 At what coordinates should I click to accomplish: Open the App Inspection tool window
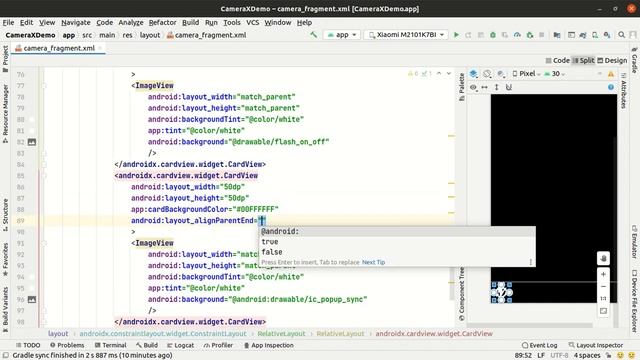point(269,345)
